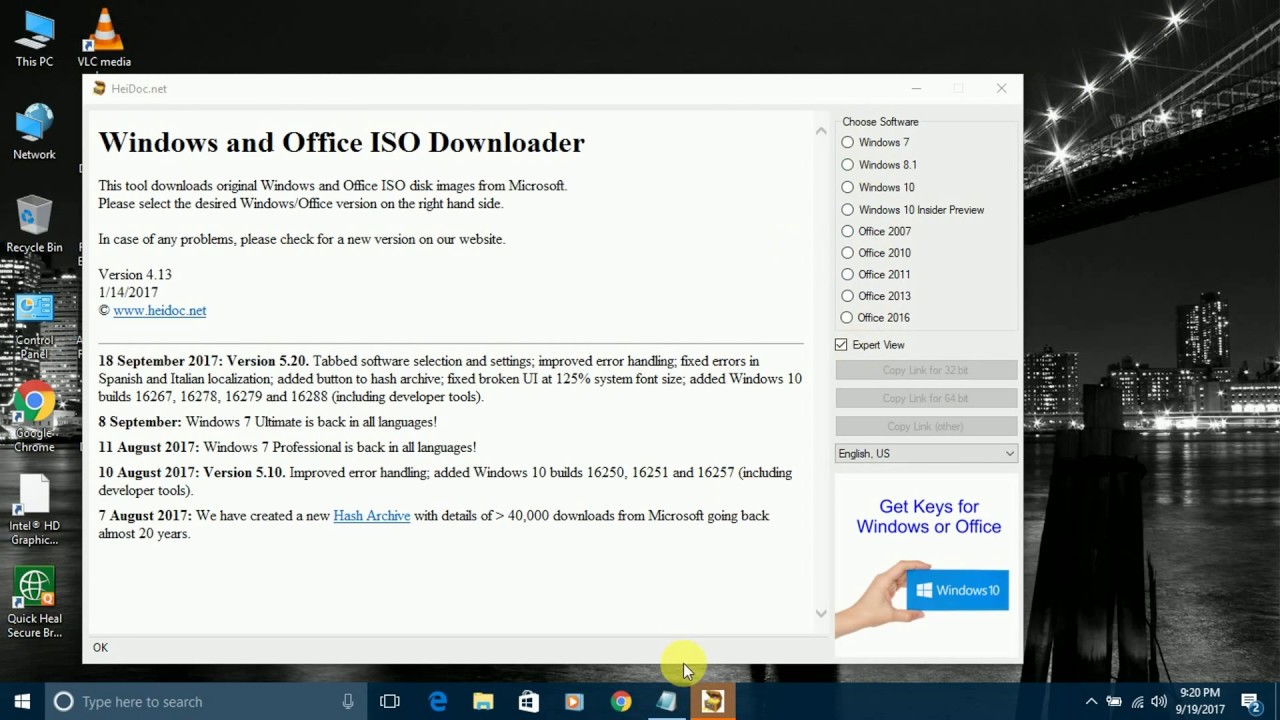This screenshot has width=1280, height=720.
Task: Select the Windows 7 radio button
Action: click(x=848, y=142)
